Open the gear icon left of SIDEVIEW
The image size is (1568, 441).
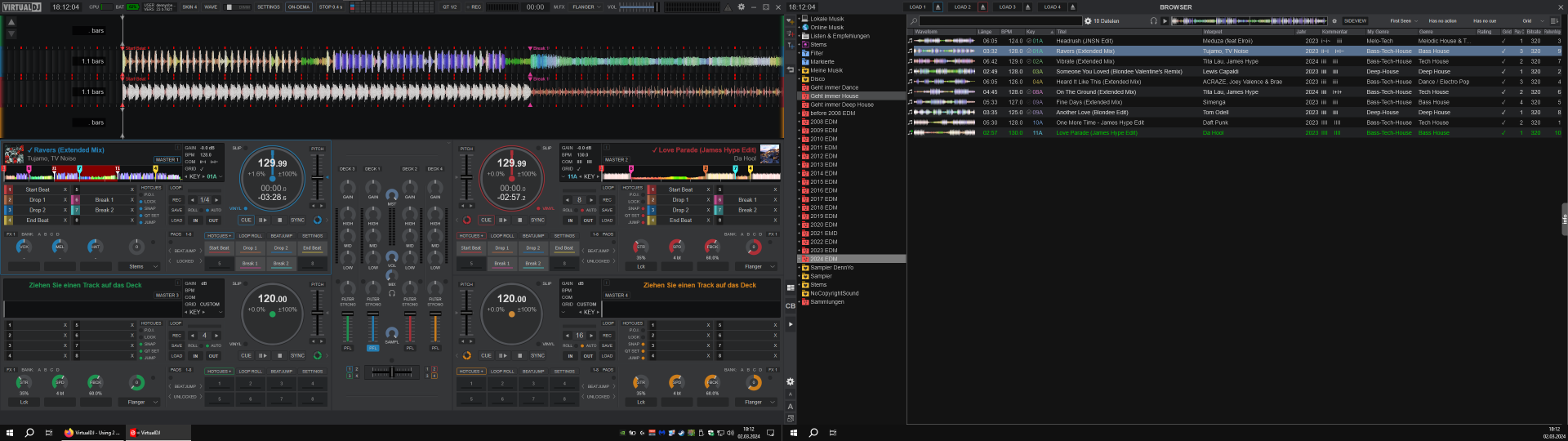1334,21
